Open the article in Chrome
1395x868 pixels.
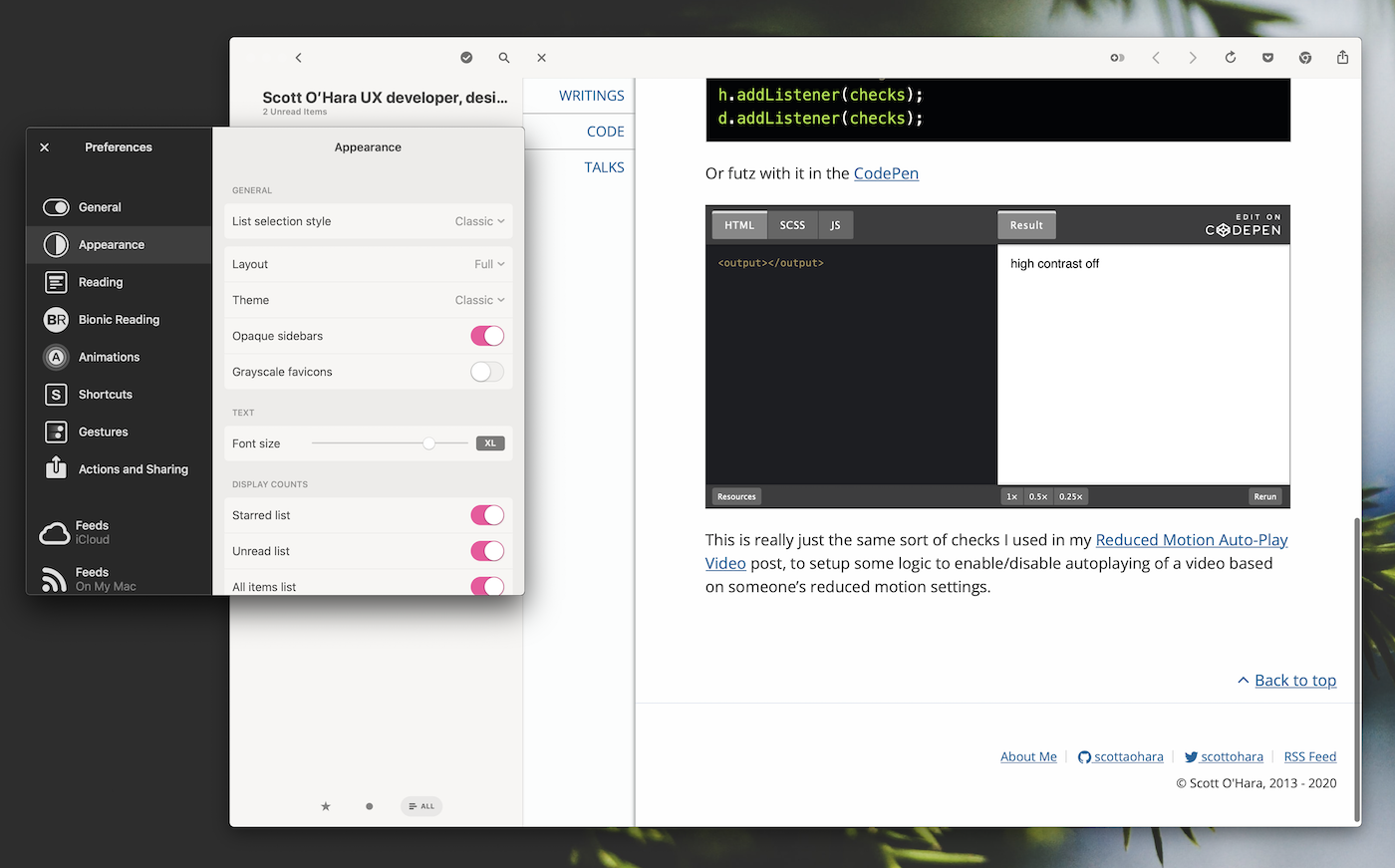(1305, 58)
